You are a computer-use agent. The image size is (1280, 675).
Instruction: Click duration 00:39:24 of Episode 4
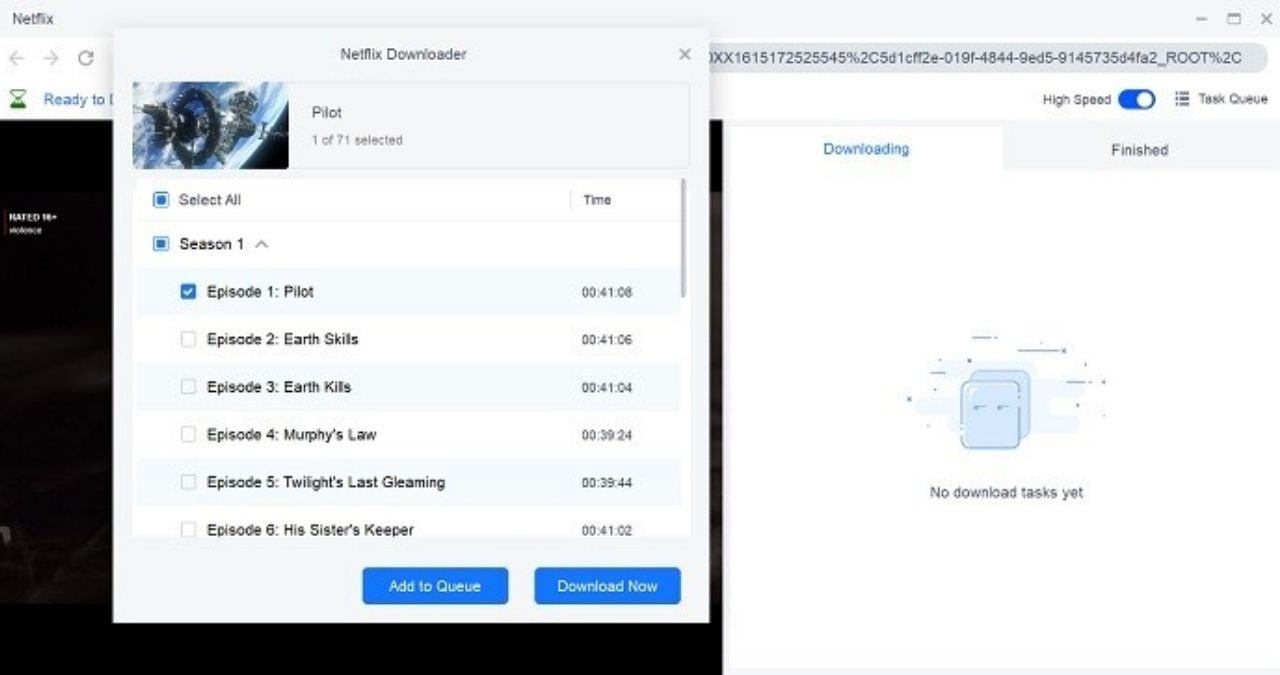coord(607,435)
